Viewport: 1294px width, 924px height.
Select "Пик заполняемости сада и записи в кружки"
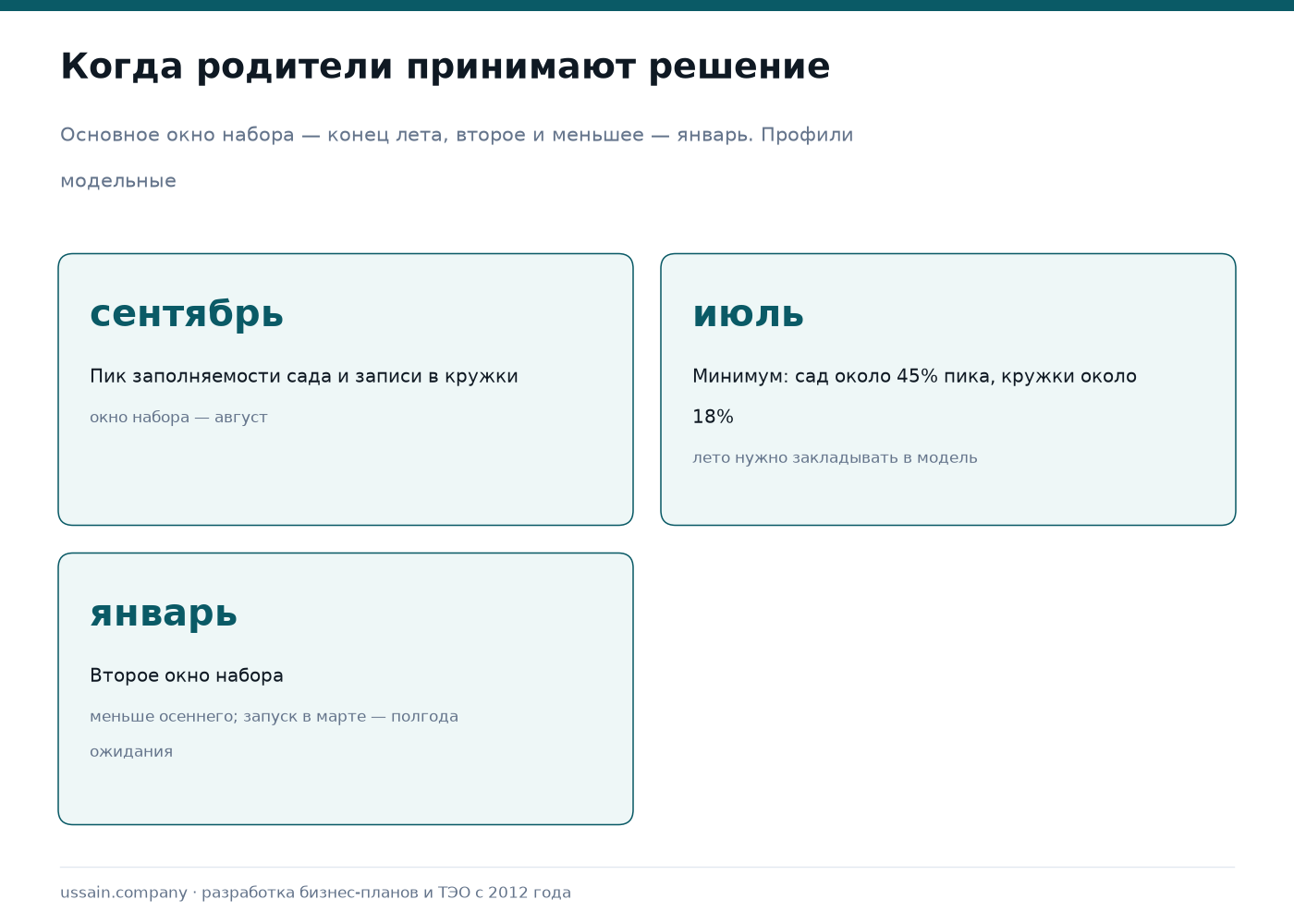304,376
